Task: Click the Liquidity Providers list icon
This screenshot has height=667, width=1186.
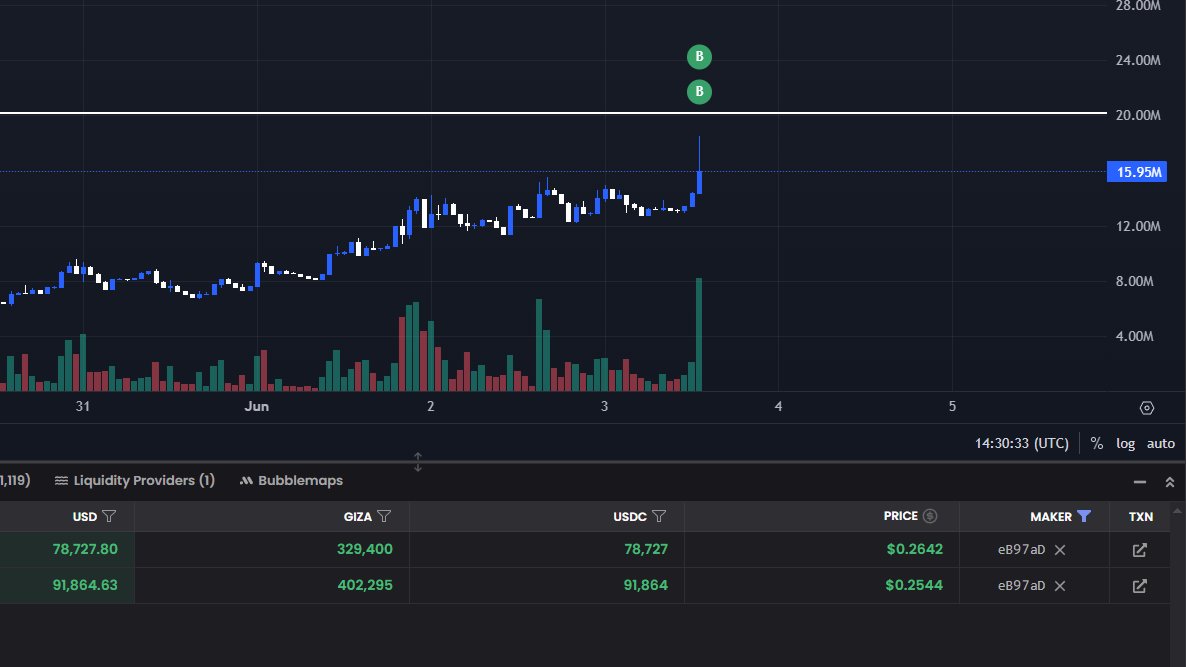Action: coord(61,480)
